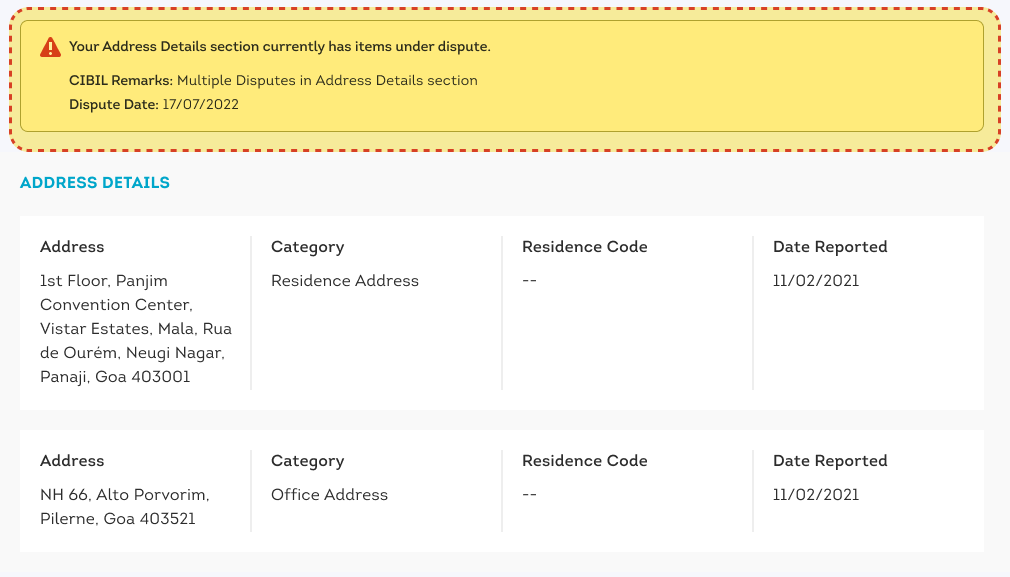Click Residence Code label in first card

pyautogui.click(x=584, y=247)
